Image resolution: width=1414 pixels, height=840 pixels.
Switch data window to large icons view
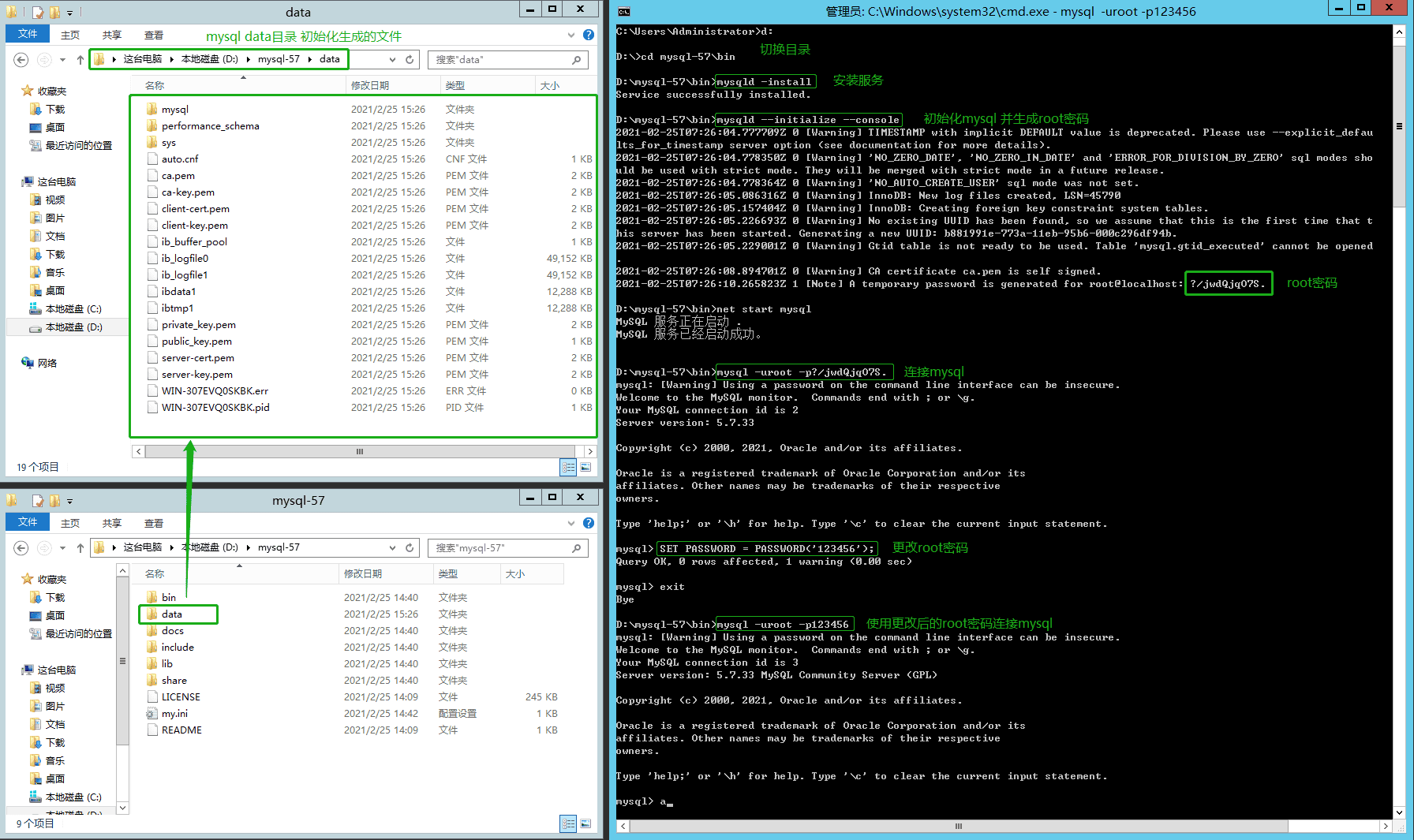pos(585,468)
